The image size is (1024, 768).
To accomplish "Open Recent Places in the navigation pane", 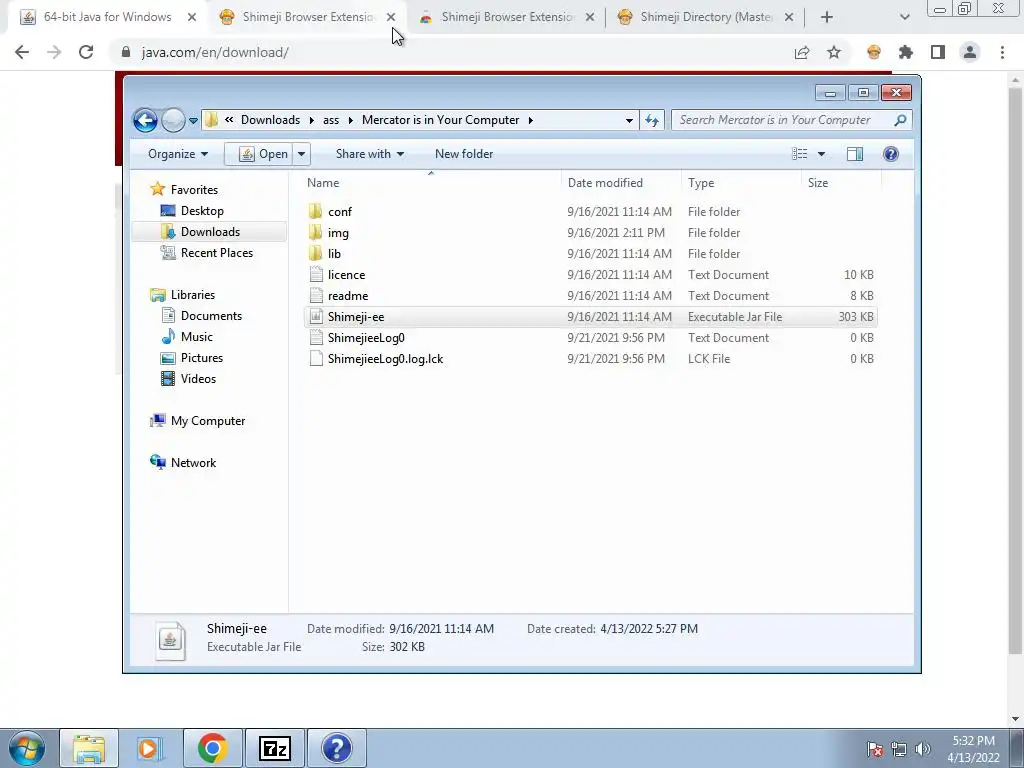I will (217, 253).
